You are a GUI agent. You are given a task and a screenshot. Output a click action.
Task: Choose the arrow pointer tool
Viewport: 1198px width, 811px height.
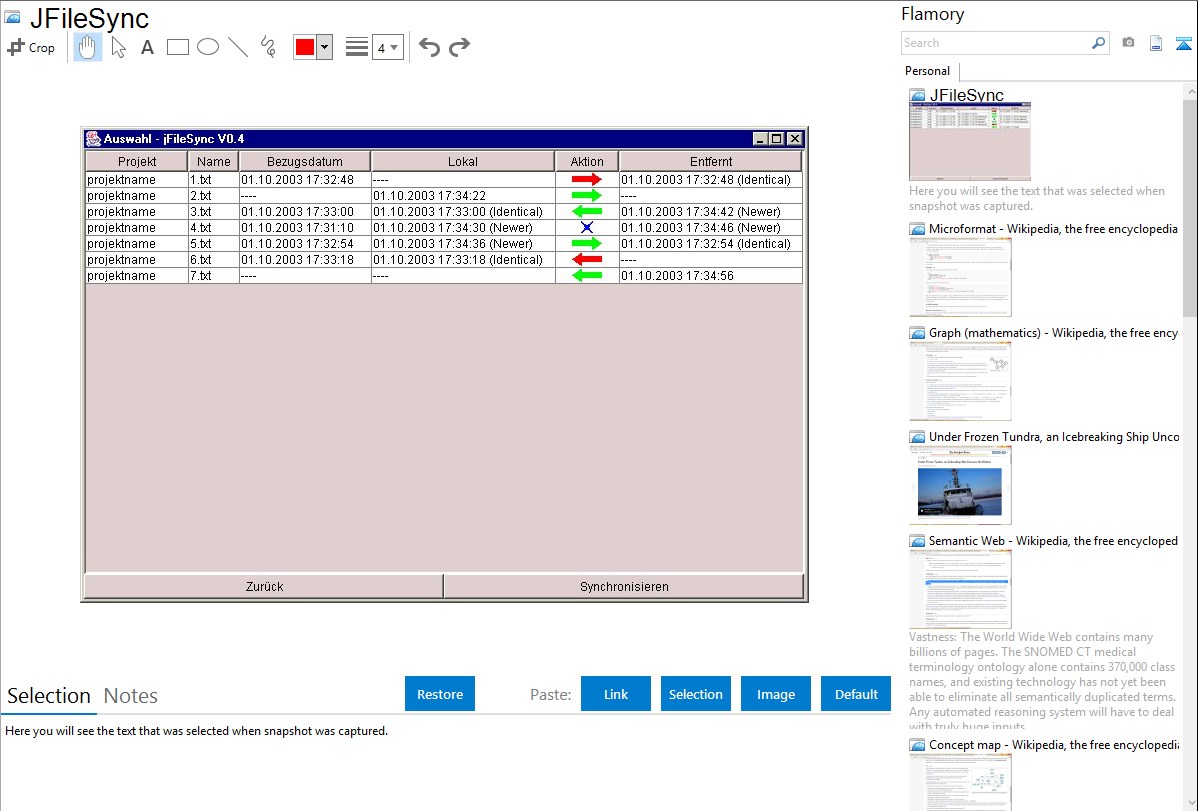coord(118,47)
